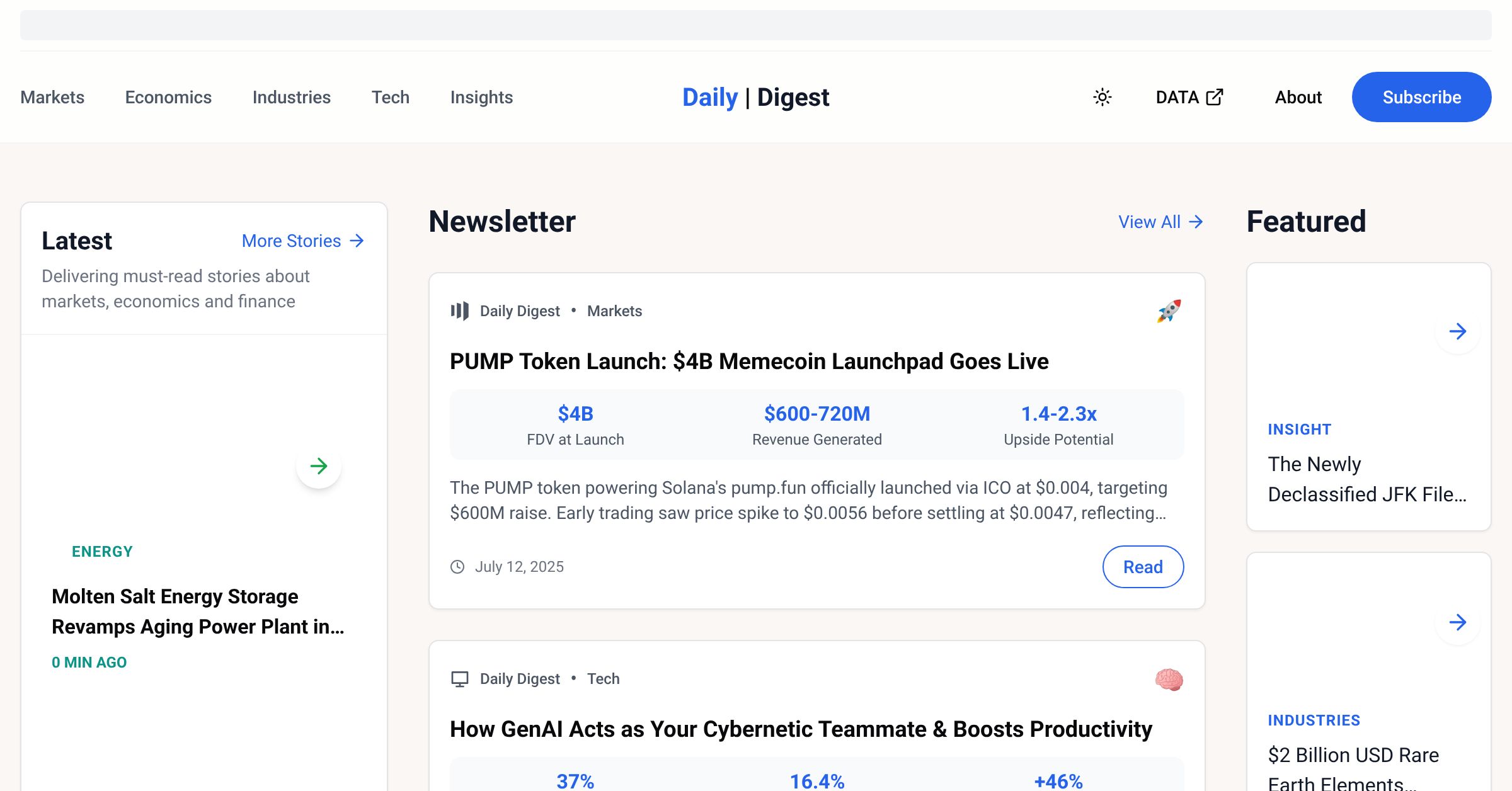Switch to the Tech section
The width and height of the screenshot is (1512, 791).
(391, 97)
